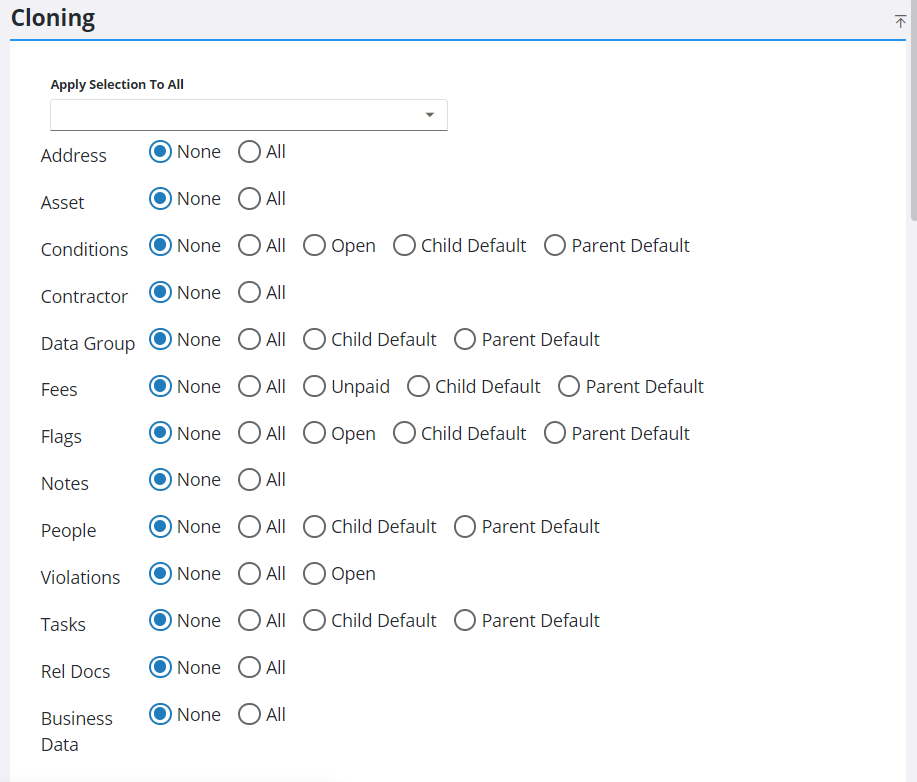Select "Parent Default" for Tasks
Screen dimensions: 917x782
click(465, 621)
